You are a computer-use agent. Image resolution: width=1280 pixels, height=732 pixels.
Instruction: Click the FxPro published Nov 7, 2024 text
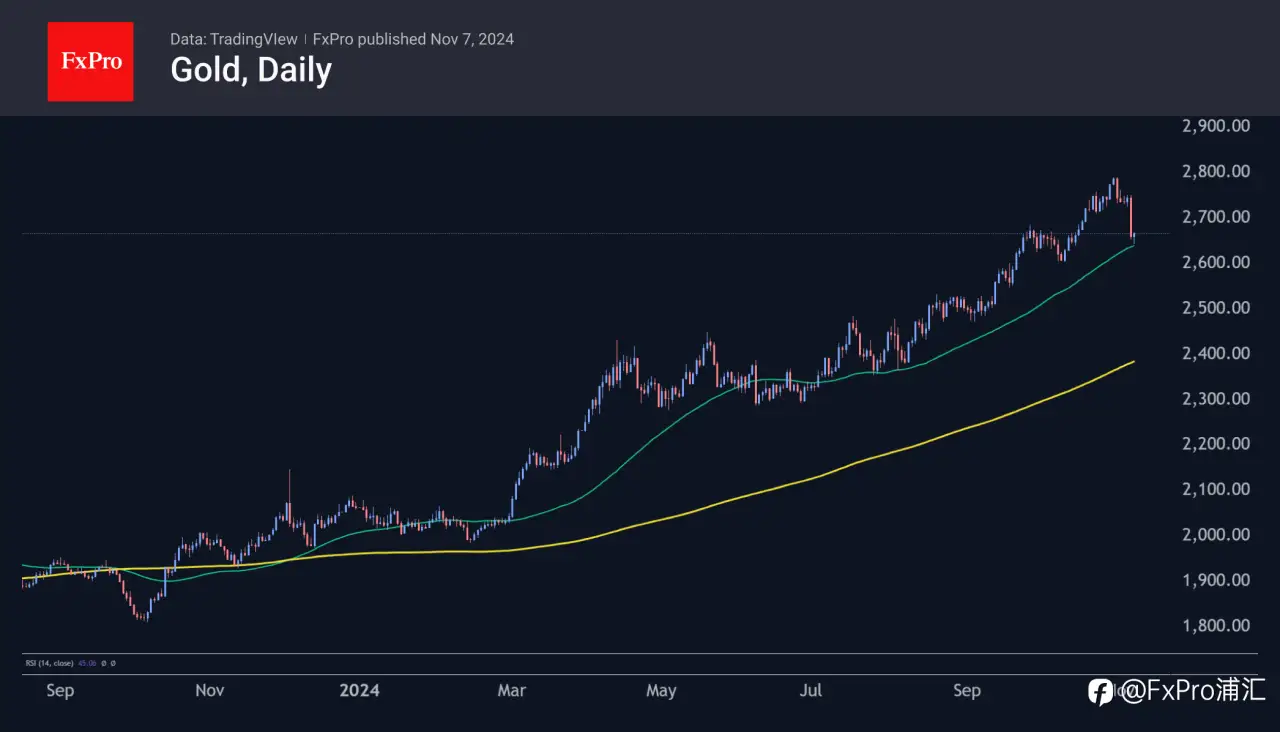coord(413,39)
